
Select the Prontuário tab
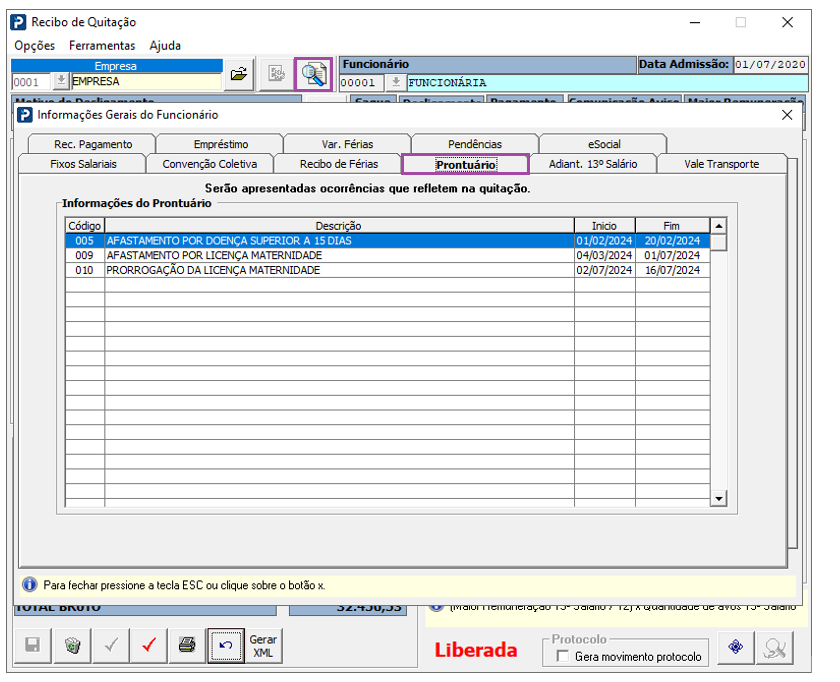tap(466, 164)
